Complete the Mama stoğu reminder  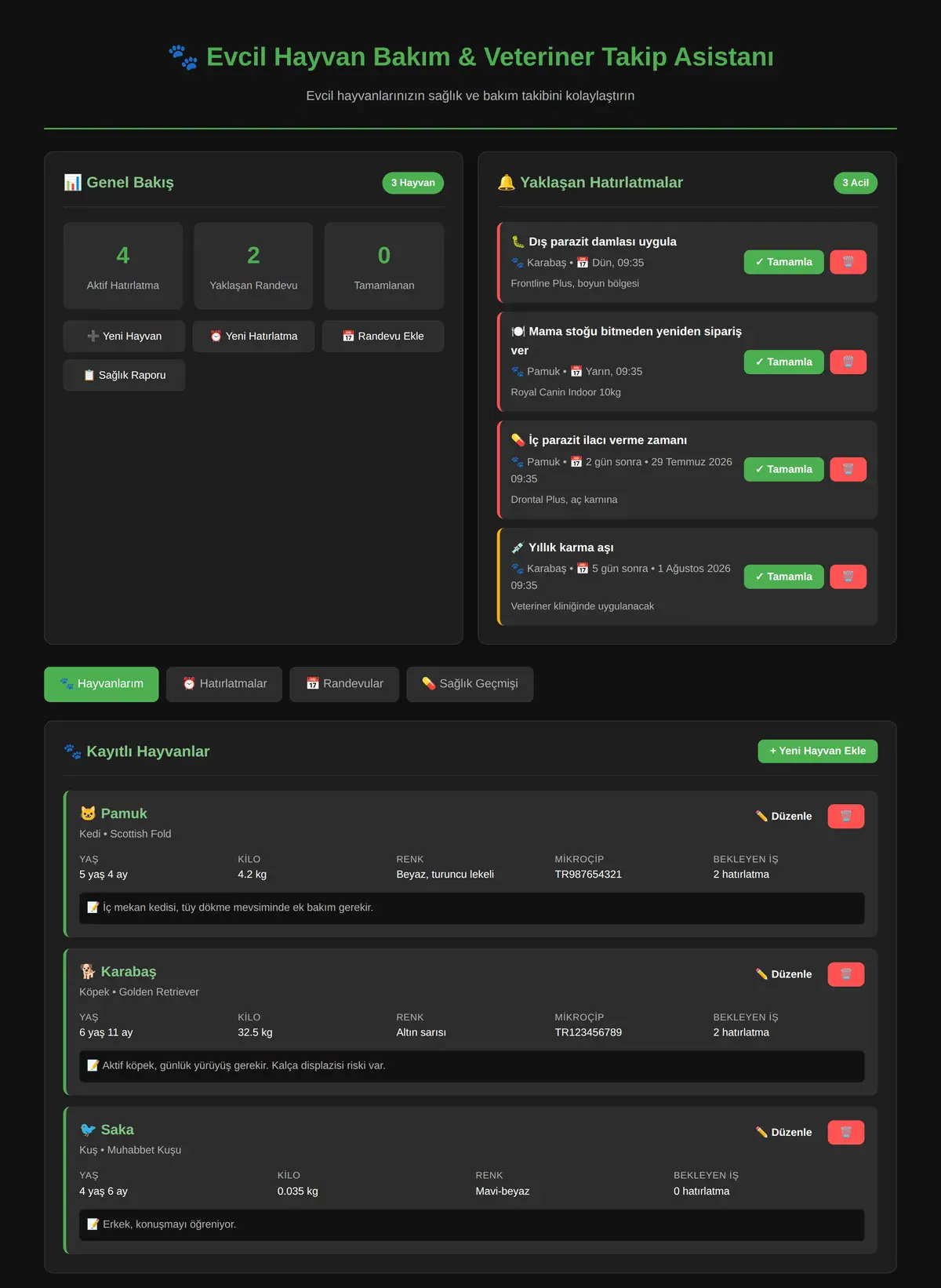[784, 362]
